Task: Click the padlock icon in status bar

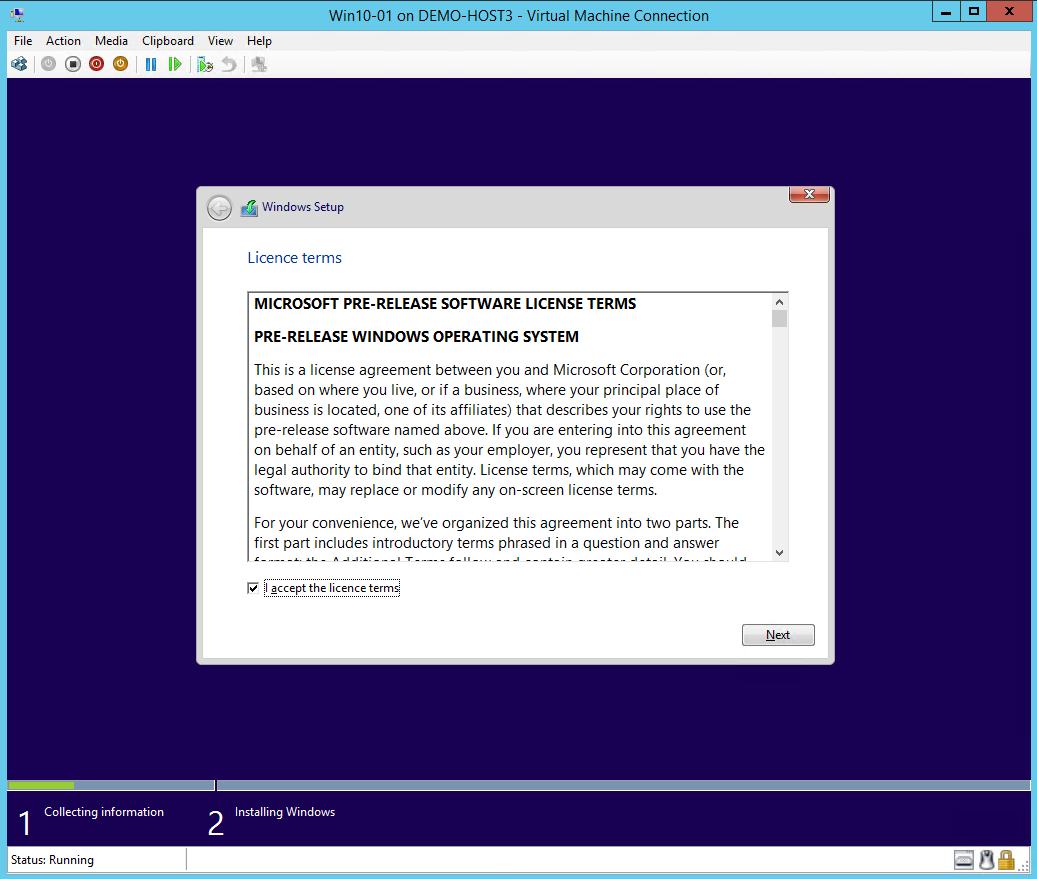Action: click(1006, 860)
